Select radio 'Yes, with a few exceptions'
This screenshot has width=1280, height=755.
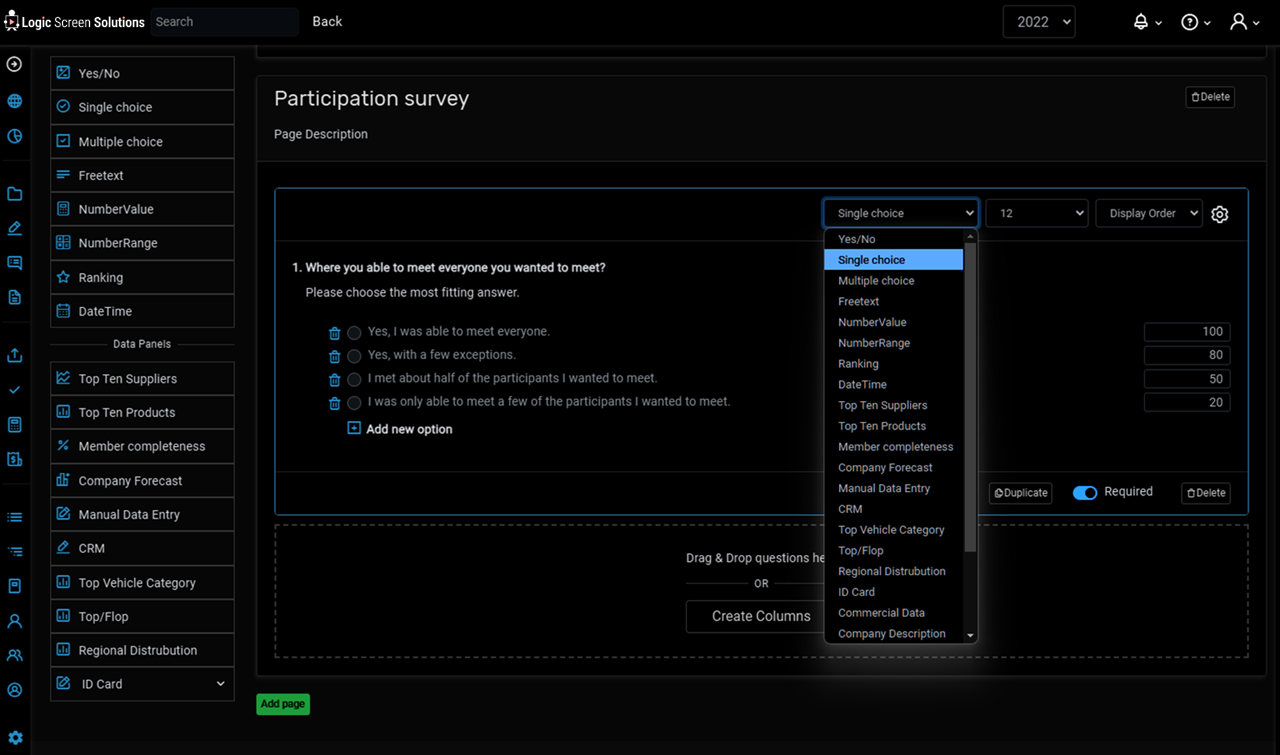coord(354,356)
